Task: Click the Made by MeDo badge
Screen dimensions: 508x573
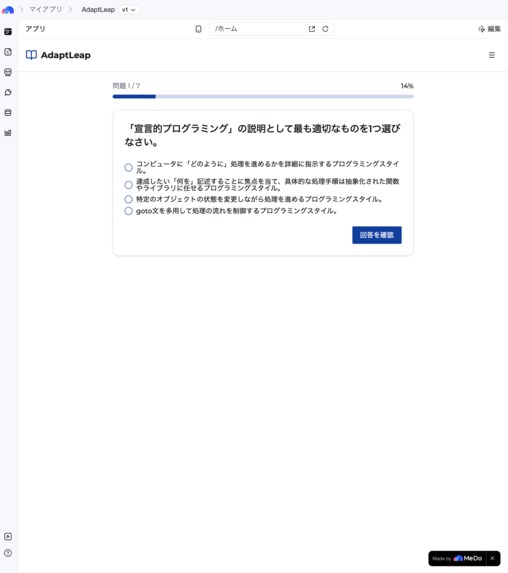Action: (x=458, y=558)
